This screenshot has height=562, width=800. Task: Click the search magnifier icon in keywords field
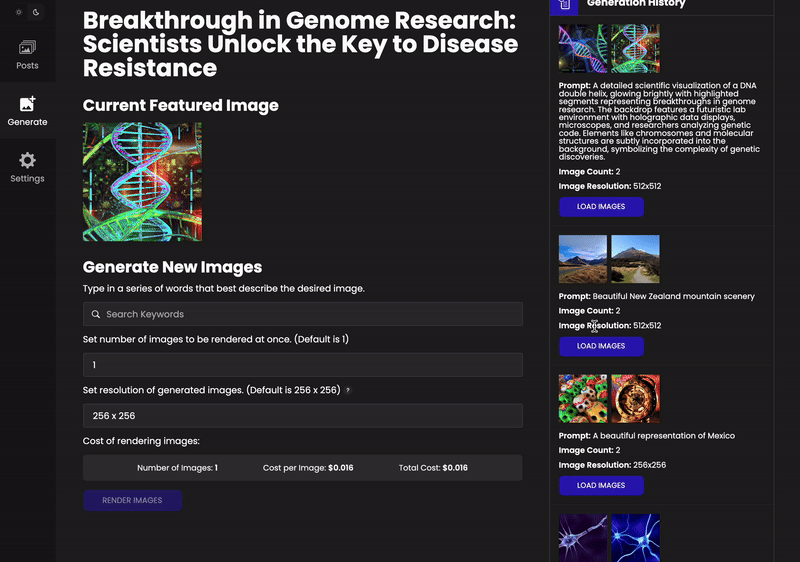(96, 314)
